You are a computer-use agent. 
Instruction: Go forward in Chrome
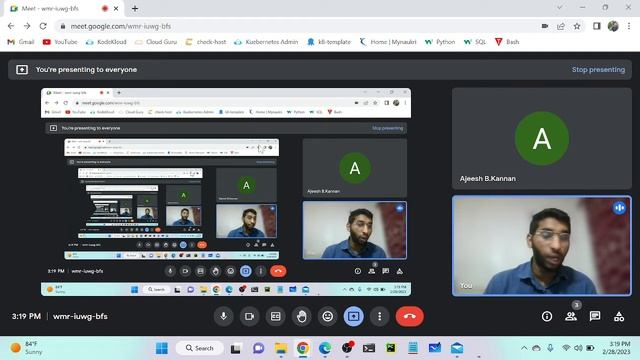click(x=27, y=26)
